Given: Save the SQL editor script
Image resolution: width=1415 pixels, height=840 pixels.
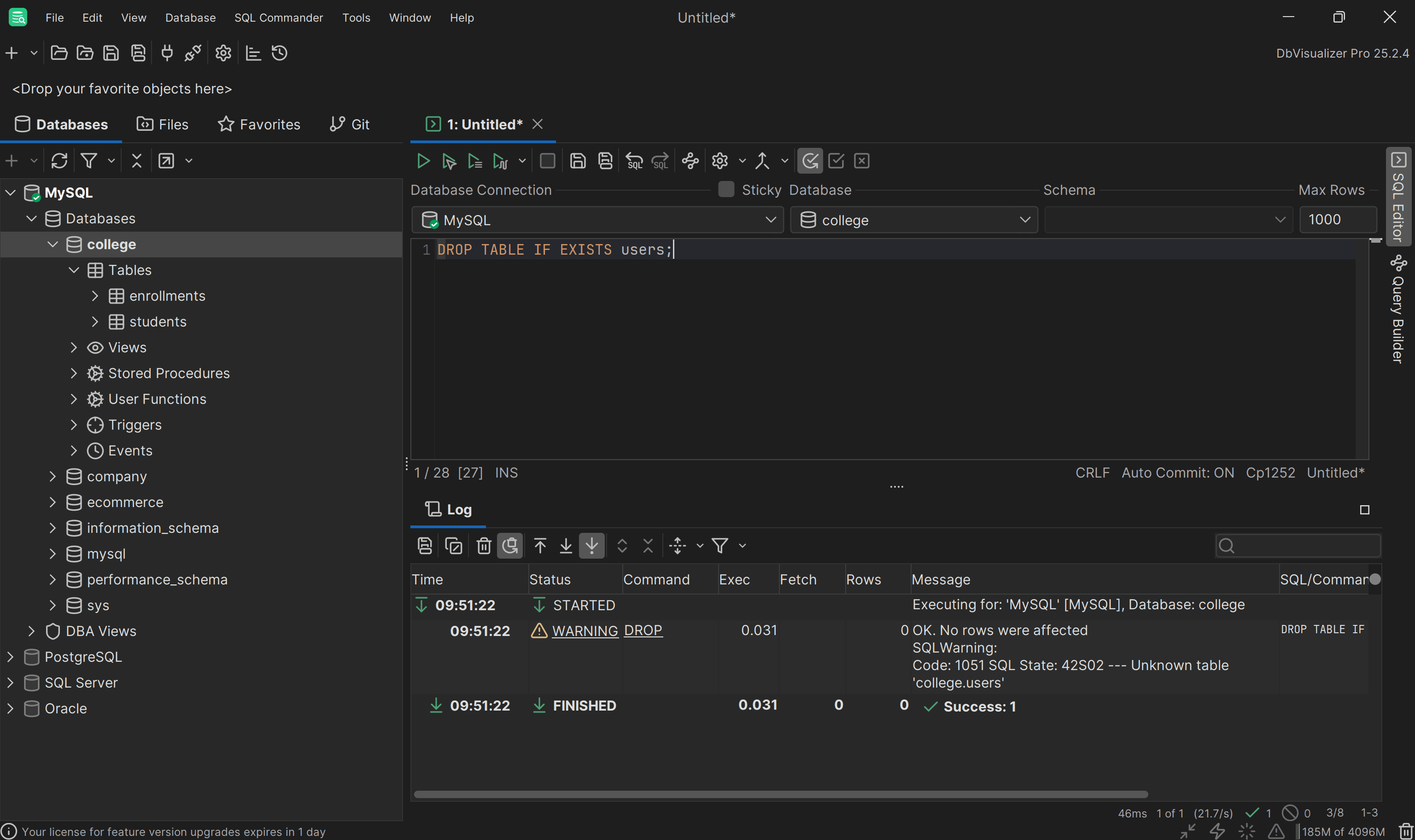Looking at the screenshot, I should tap(577, 161).
